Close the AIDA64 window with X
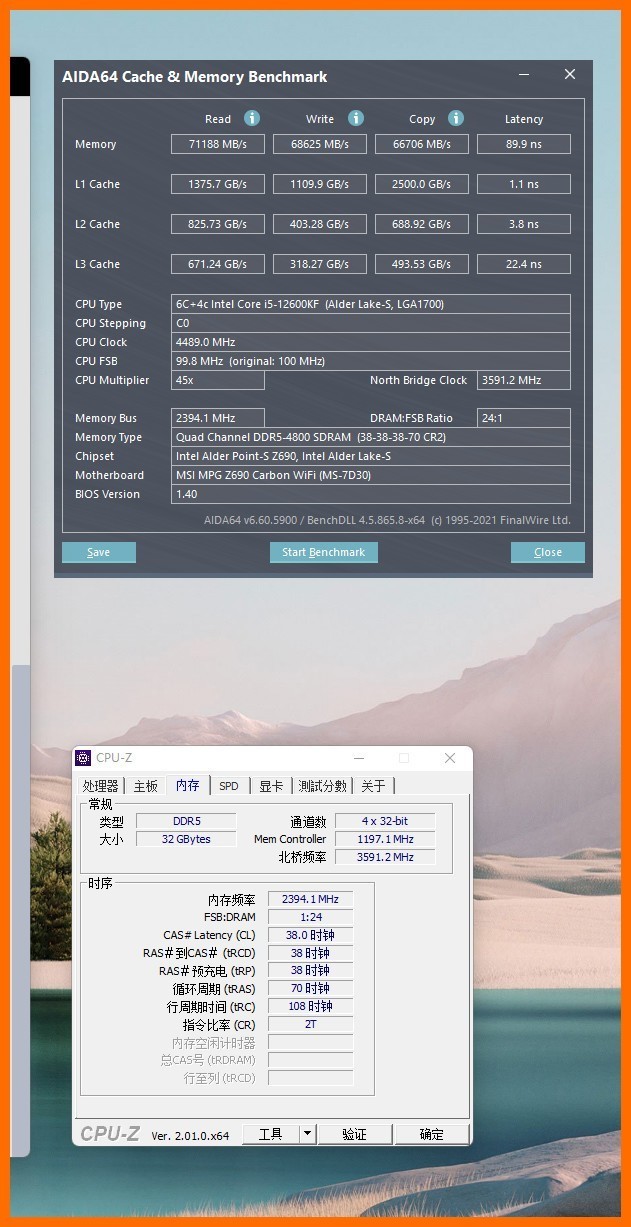Image resolution: width=631 pixels, height=1227 pixels. pos(570,75)
